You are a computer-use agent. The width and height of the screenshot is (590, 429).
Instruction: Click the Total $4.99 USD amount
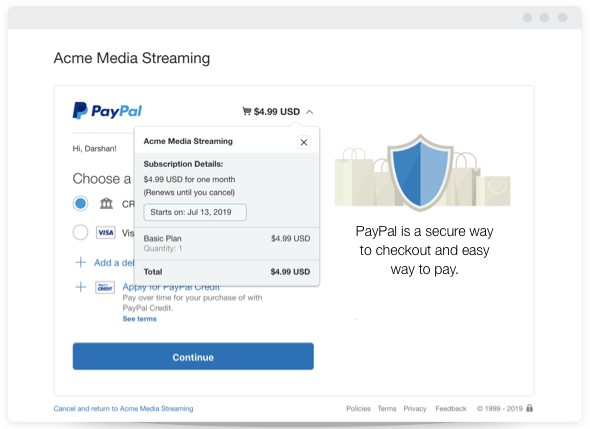click(x=290, y=272)
